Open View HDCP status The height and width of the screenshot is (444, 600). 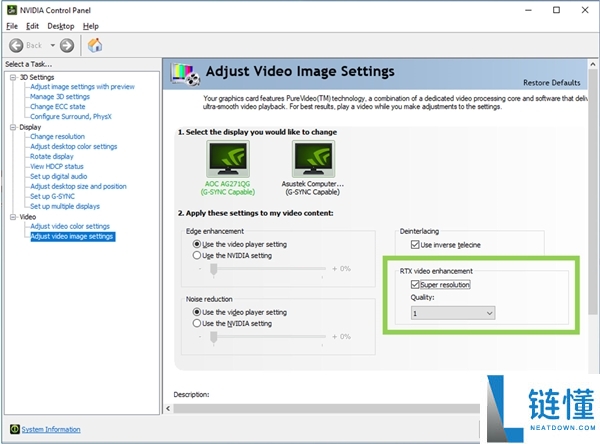pyautogui.click(x=57, y=166)
